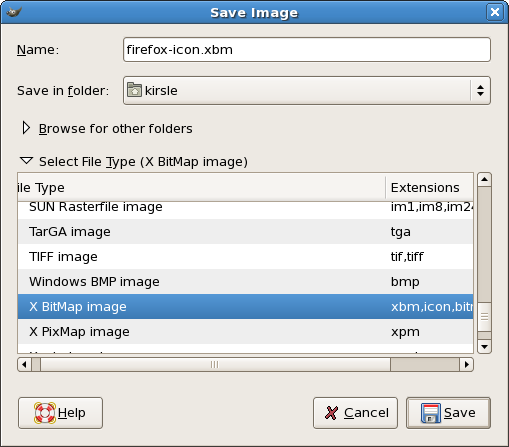Click vertical scrollbar down arrow

pos(484,347)
